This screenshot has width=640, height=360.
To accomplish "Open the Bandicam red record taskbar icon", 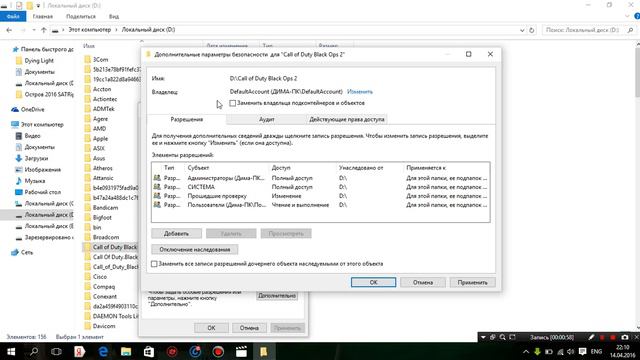I will (x=218, y=351).
